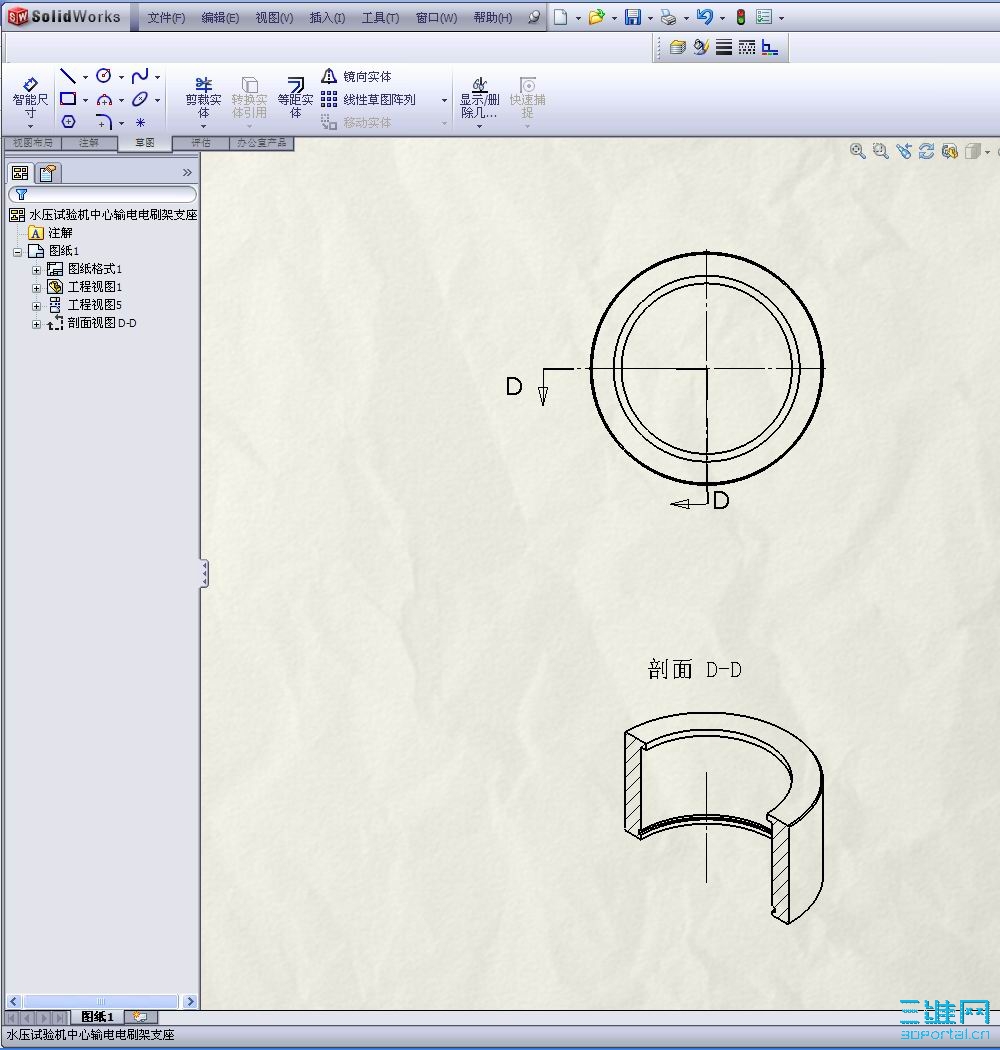This screenshot has height=1050, width=1000.
Task: Open the 视图(V) menu
Action: point(275,17)
